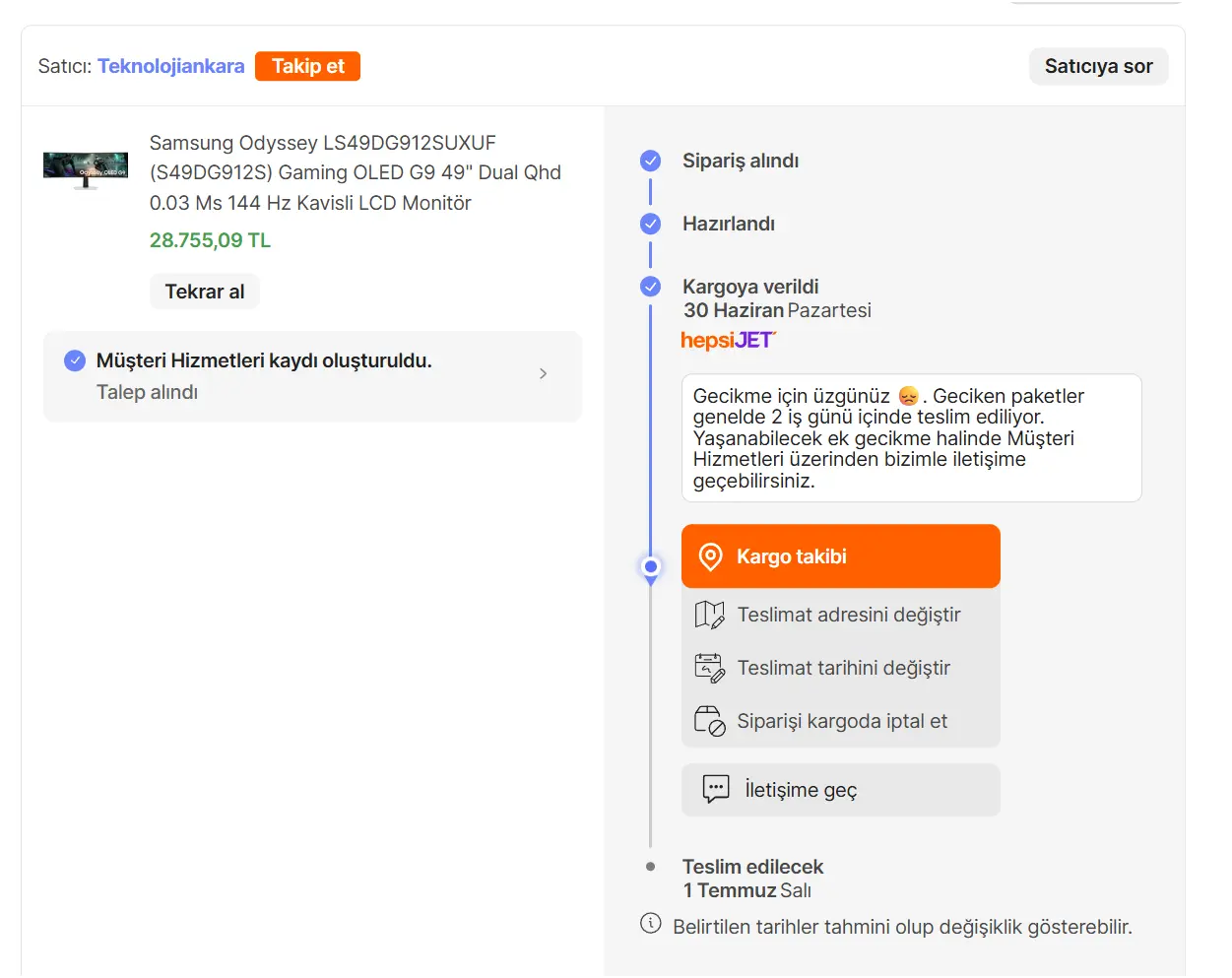Select the Gecikme için üzgünüz delay notice
The width and height of the screenshot is (1232, 978).
[x=912, y=438]
